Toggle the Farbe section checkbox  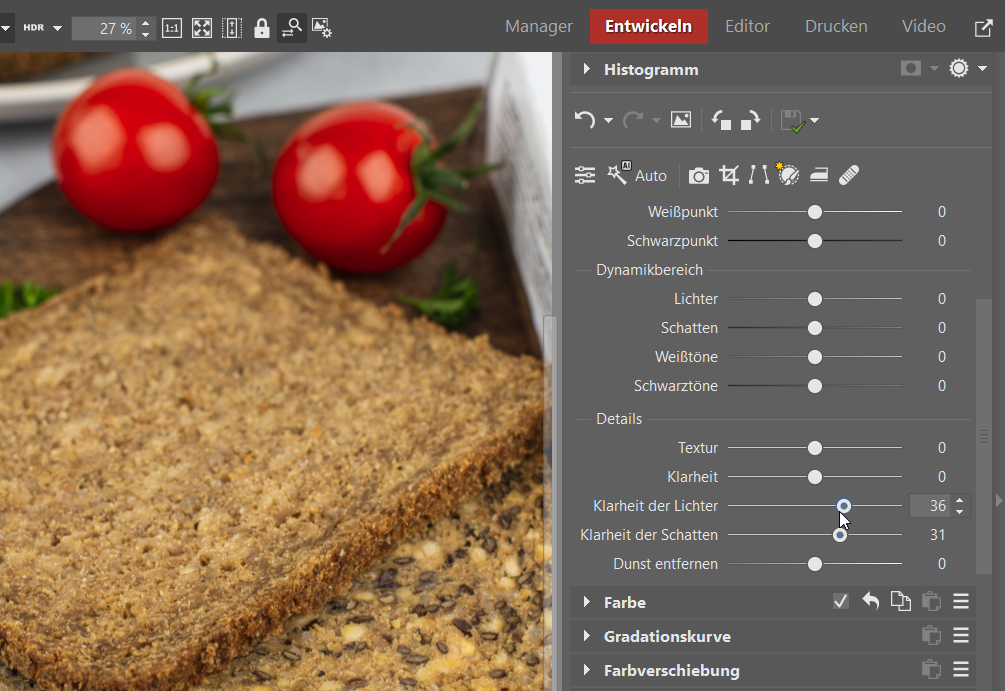841,601
